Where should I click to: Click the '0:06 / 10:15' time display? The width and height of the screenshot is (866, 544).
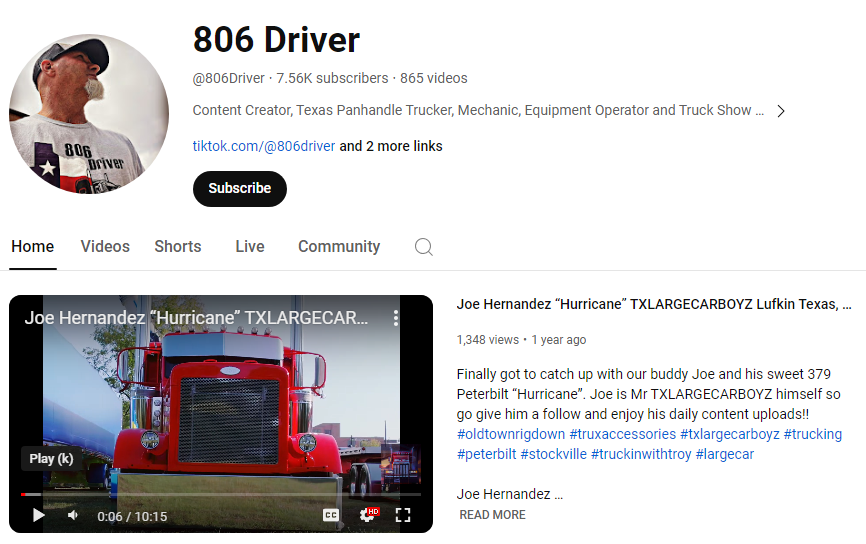[x=132, y=516]
